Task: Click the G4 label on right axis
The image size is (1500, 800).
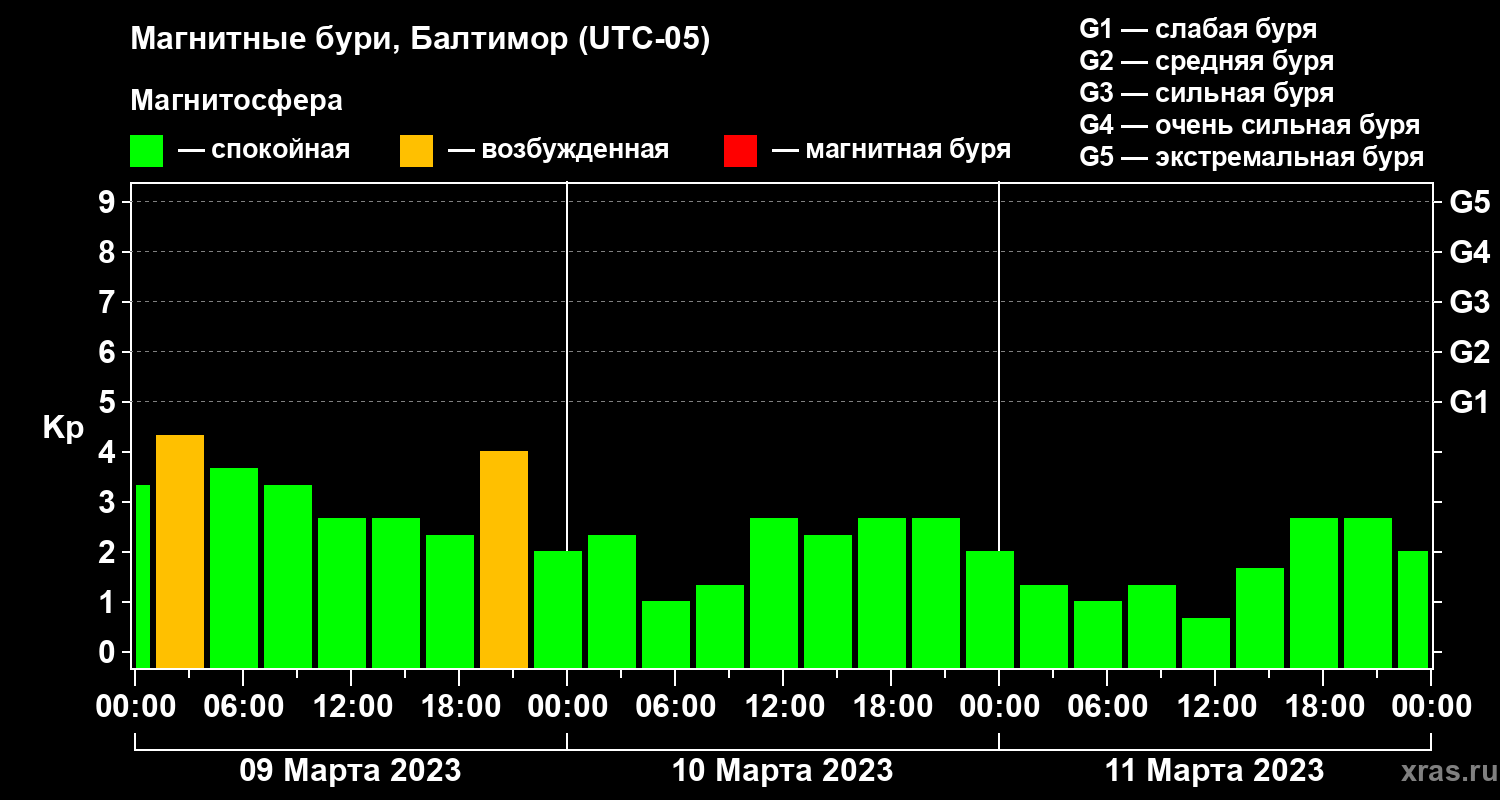Action: (x=1470, y=252)
